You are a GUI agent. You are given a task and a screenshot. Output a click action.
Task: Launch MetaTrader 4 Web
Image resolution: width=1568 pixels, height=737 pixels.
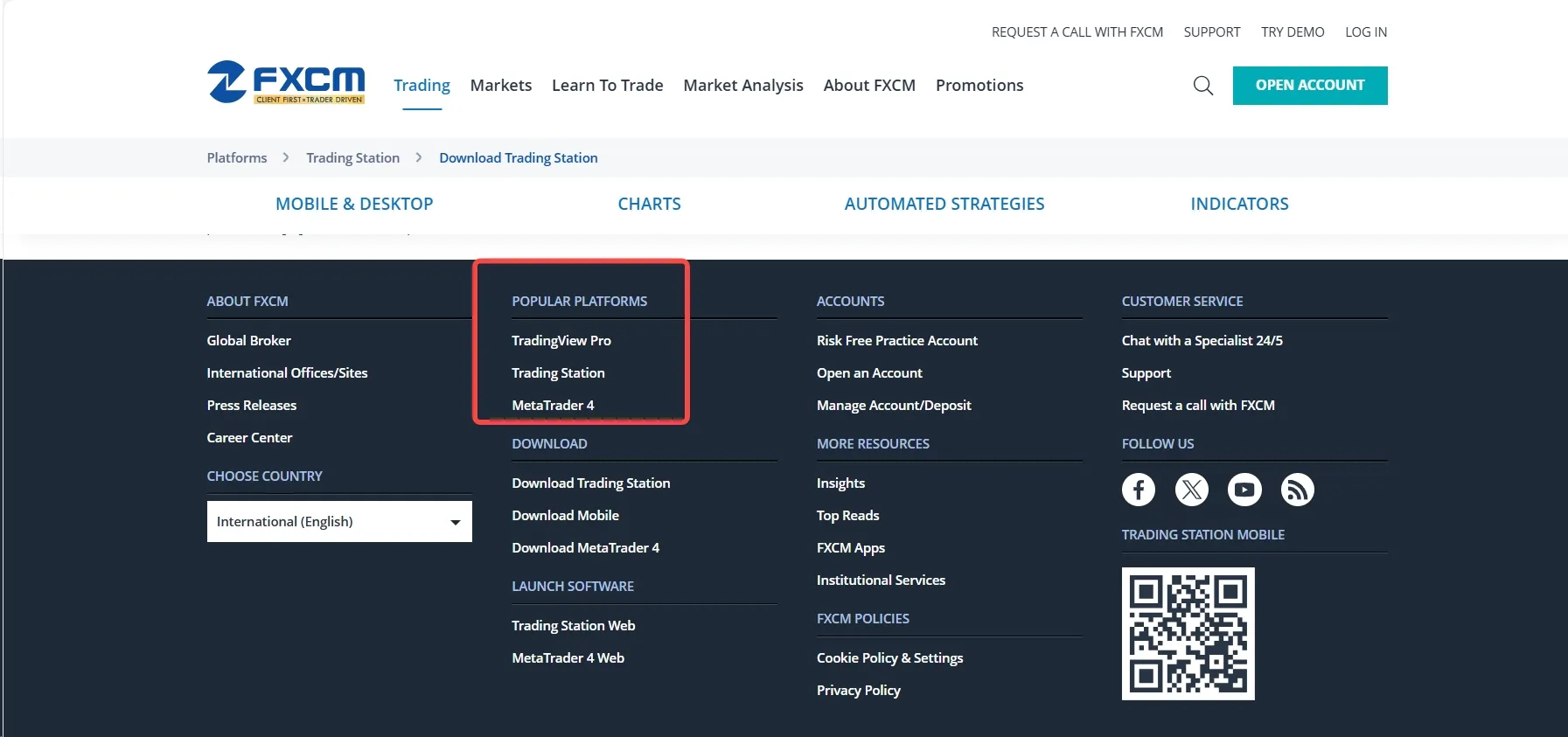tap(568, 658)
